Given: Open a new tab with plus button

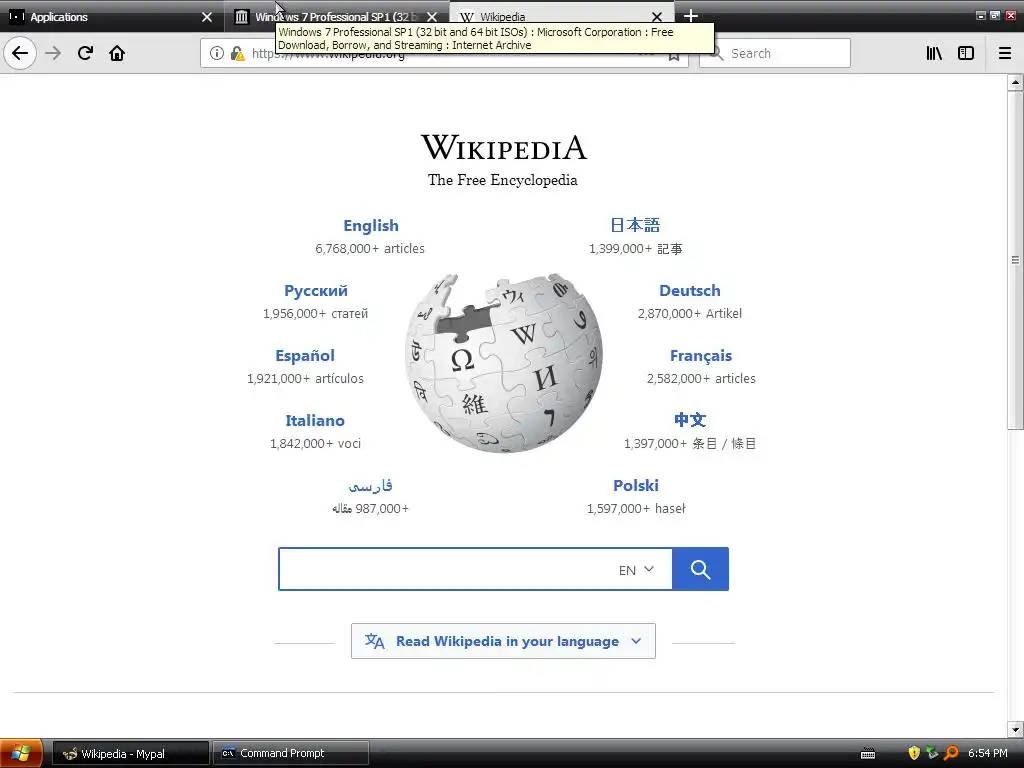Looking at the screenshot, I should 691,16.
